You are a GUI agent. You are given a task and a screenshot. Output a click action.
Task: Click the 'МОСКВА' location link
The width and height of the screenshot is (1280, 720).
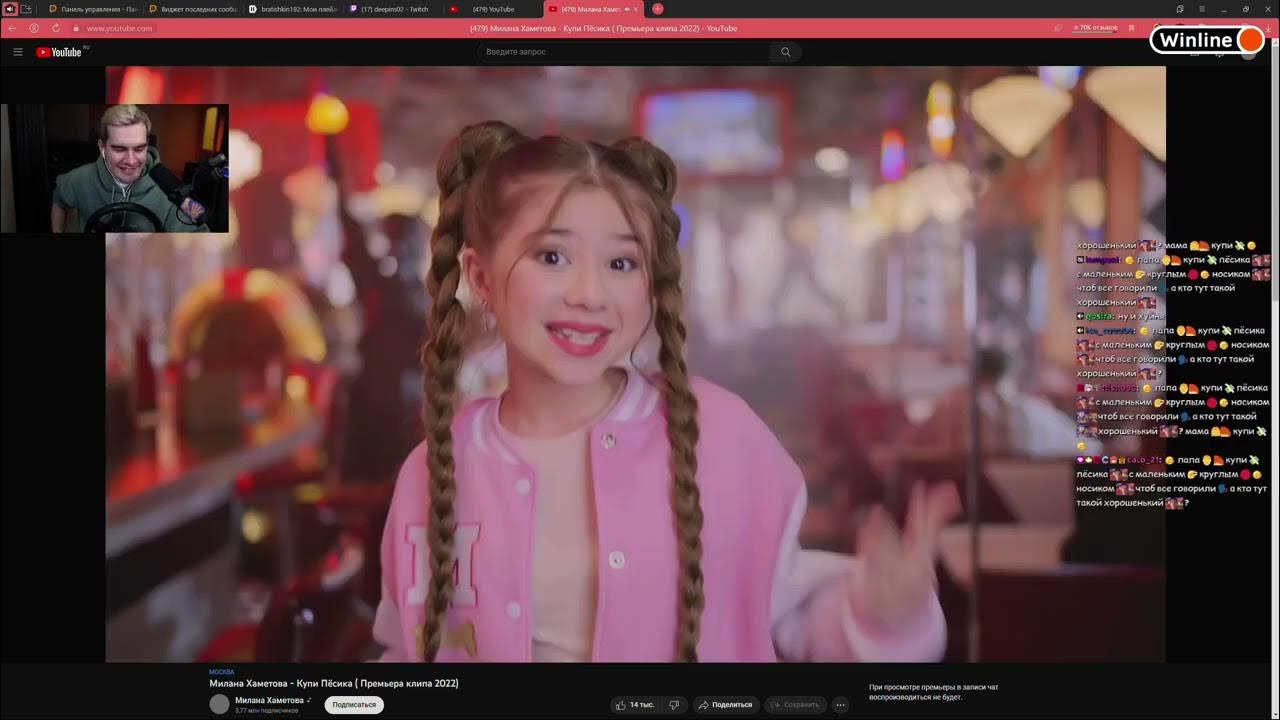(x=221, y=672)
